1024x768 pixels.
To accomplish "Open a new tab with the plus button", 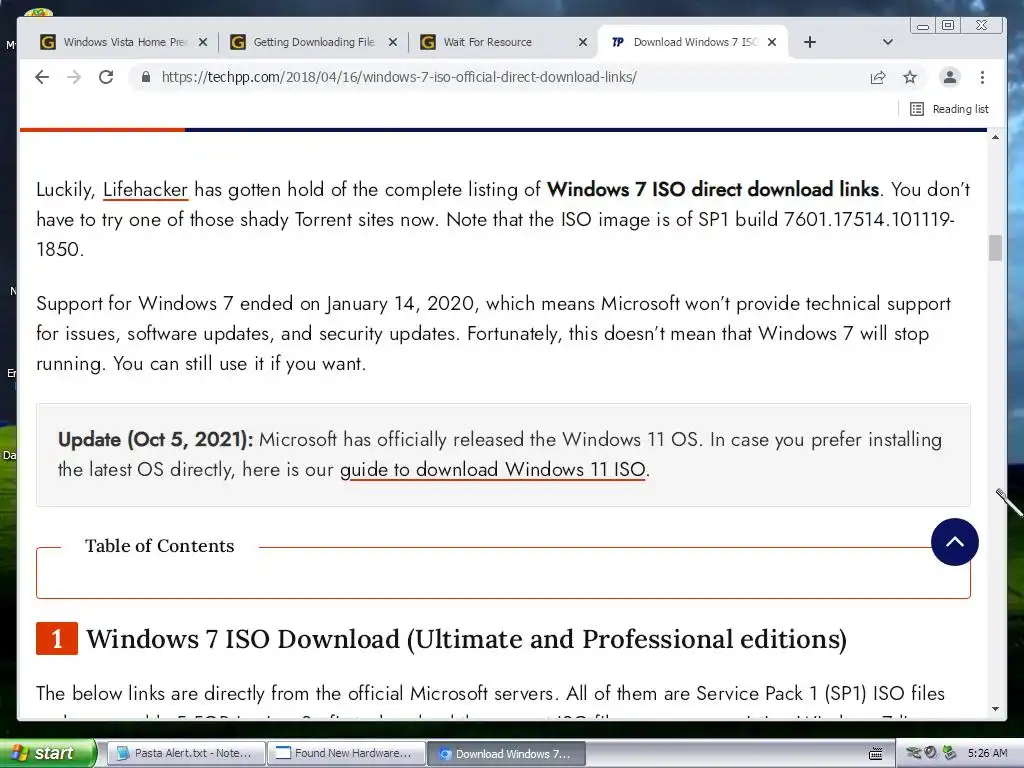I will tap(810, 42).
